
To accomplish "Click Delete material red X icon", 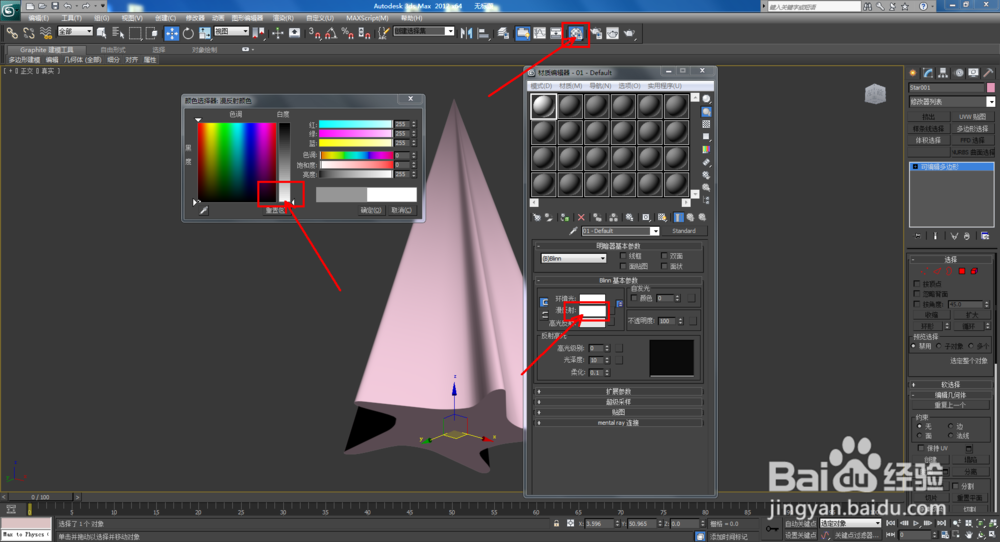I will [x=581, y=217].
